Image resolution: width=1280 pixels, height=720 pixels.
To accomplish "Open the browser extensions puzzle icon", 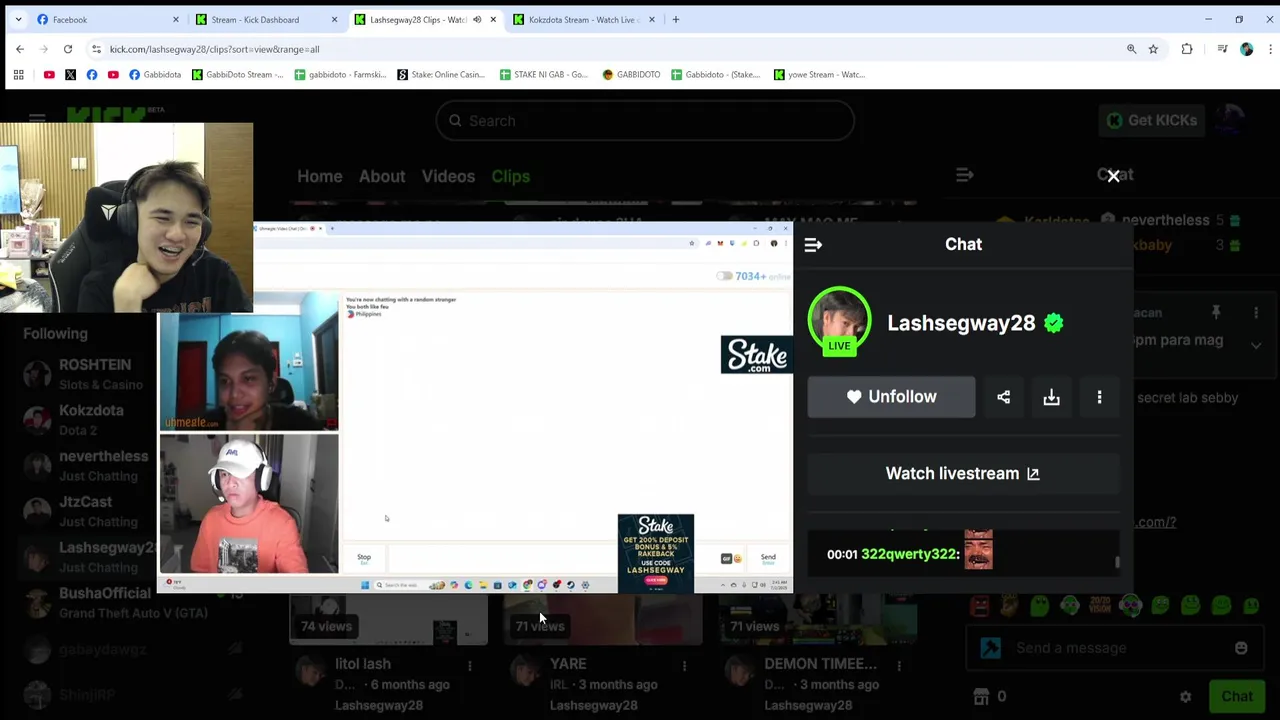I will pos(1187,49).
